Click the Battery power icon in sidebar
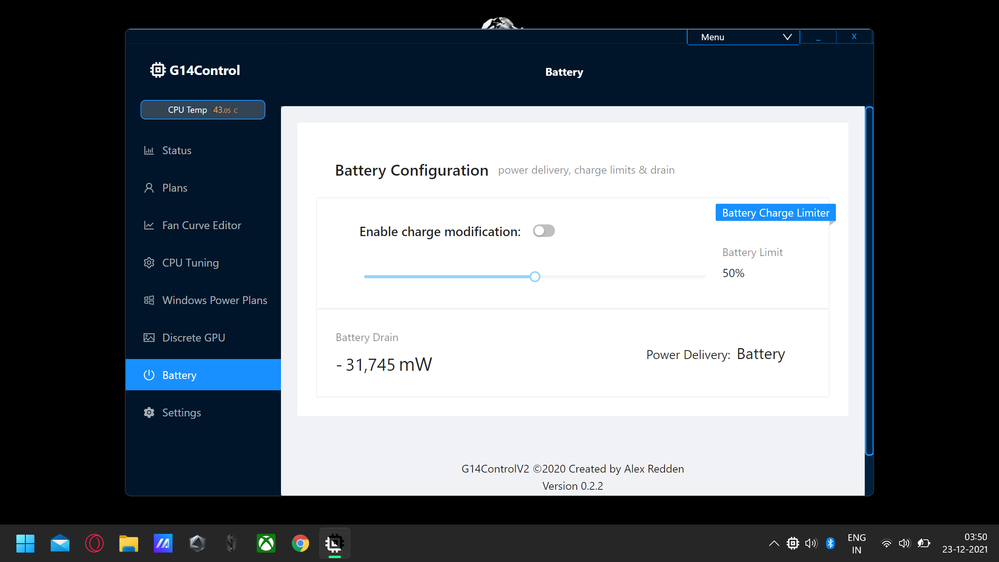 pyautogui.click(x=148, y=375)
